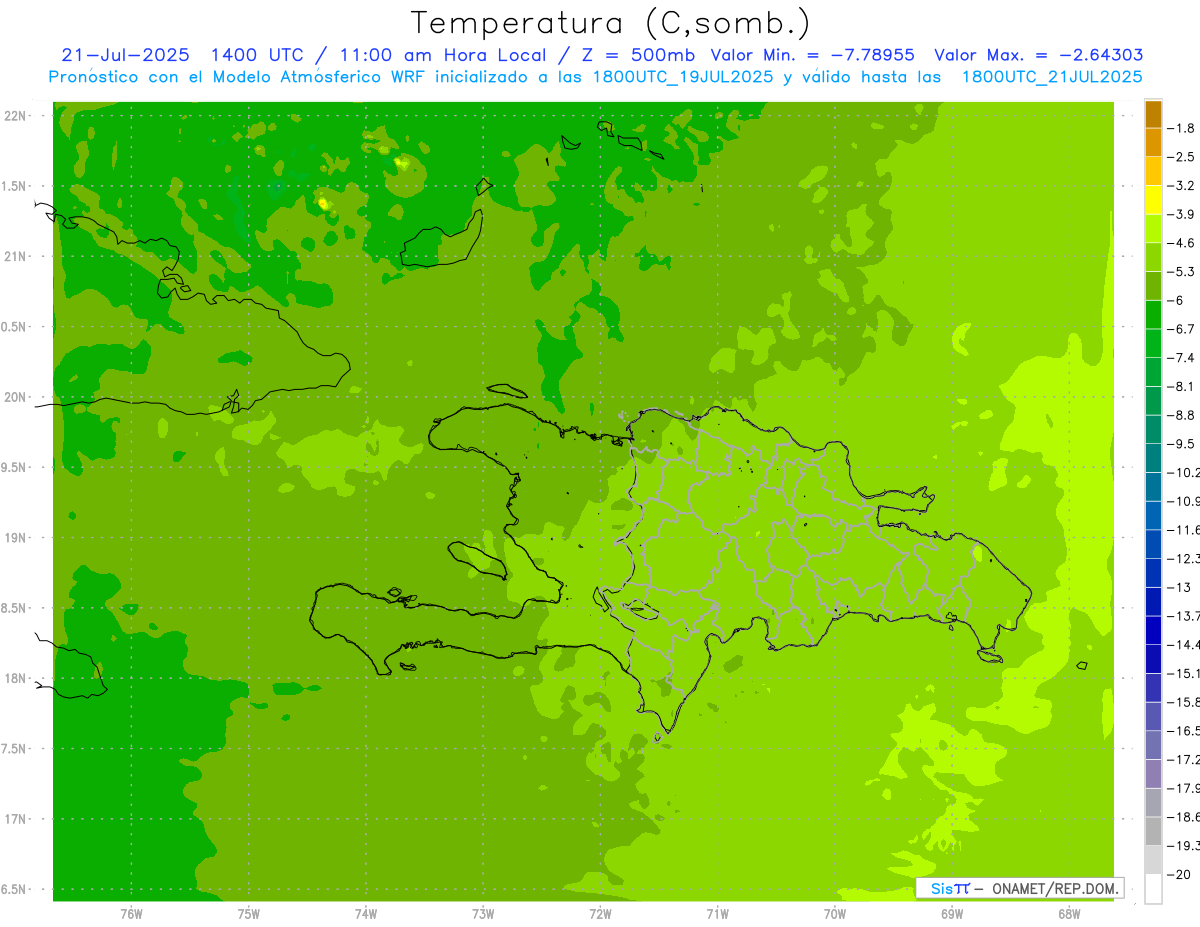The image size is (1200, 927).
Task: Click the '70W' longitude label
Action: tap(835, 914)
